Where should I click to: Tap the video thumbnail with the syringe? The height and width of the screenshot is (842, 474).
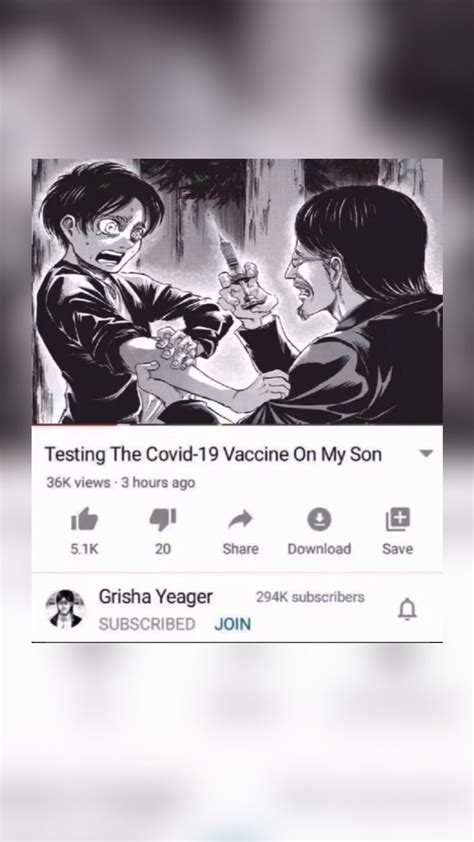click(237, 291)
